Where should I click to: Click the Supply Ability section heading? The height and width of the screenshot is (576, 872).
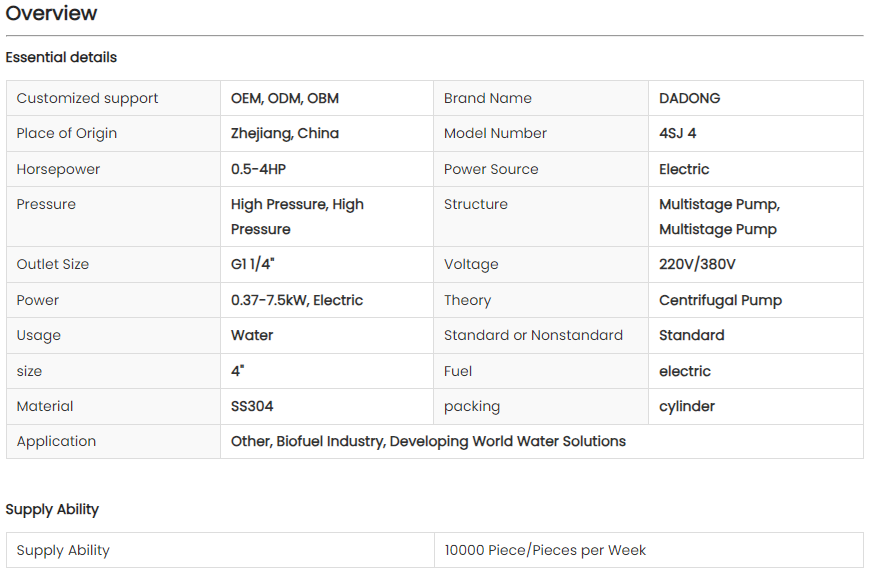52,509
